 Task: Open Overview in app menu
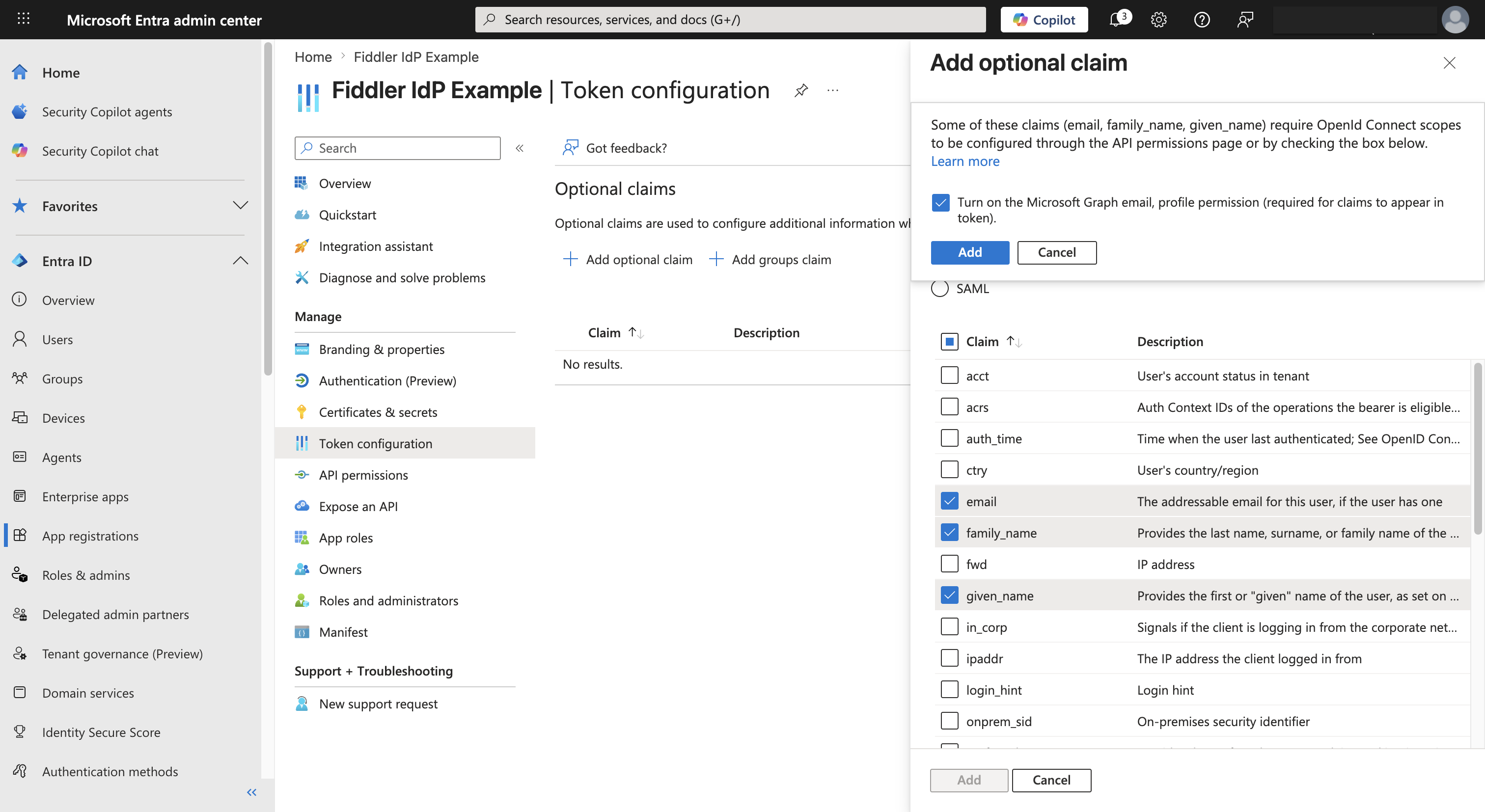pyautogui.click(x=345, y=183)
